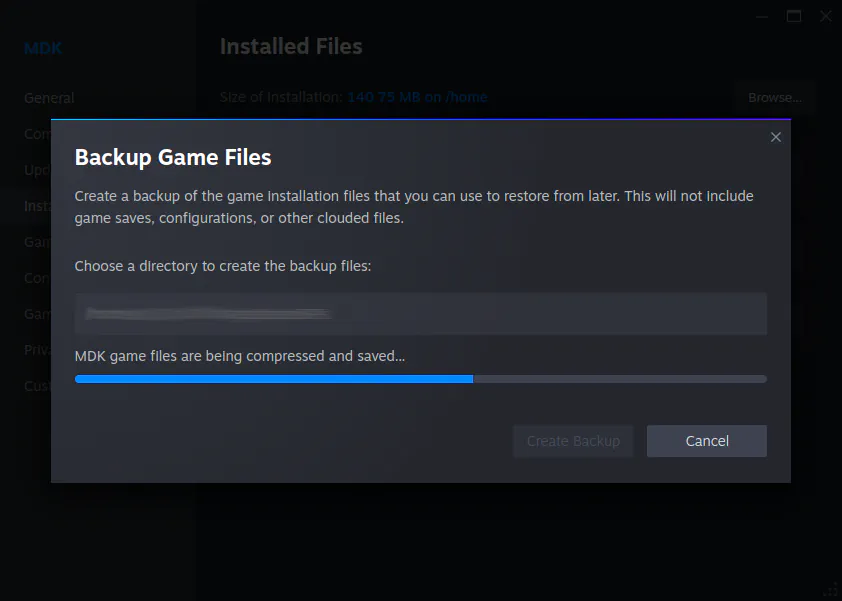Image resolution: width=842 pixels, height=601 pixels.
Task: Select the partially hidden Com sidebar item
Action: (x=37, y=134)
